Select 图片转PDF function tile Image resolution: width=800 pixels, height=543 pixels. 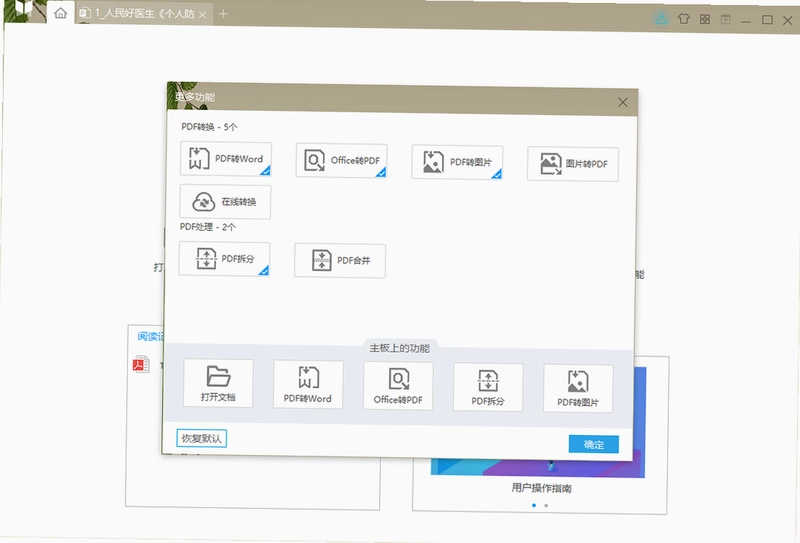click(x=573, y=164)
